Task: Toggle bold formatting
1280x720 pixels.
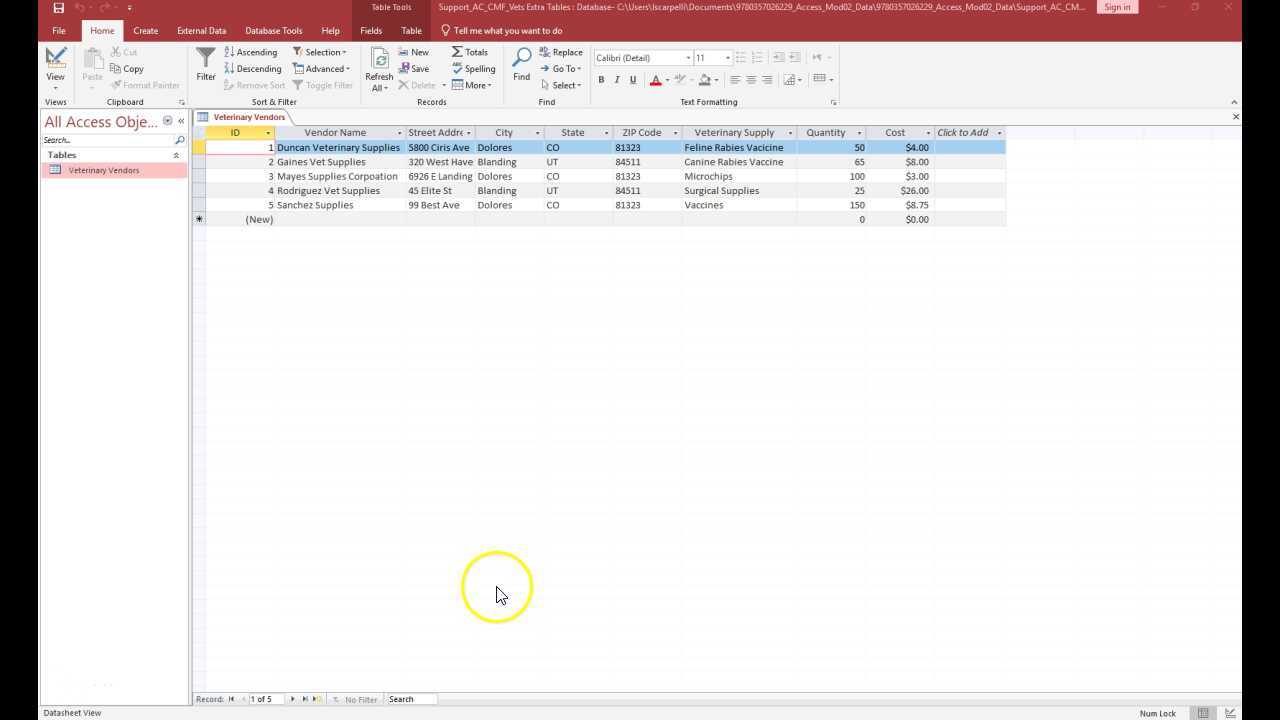Action: pyautogui.click(x=601, y=80)
